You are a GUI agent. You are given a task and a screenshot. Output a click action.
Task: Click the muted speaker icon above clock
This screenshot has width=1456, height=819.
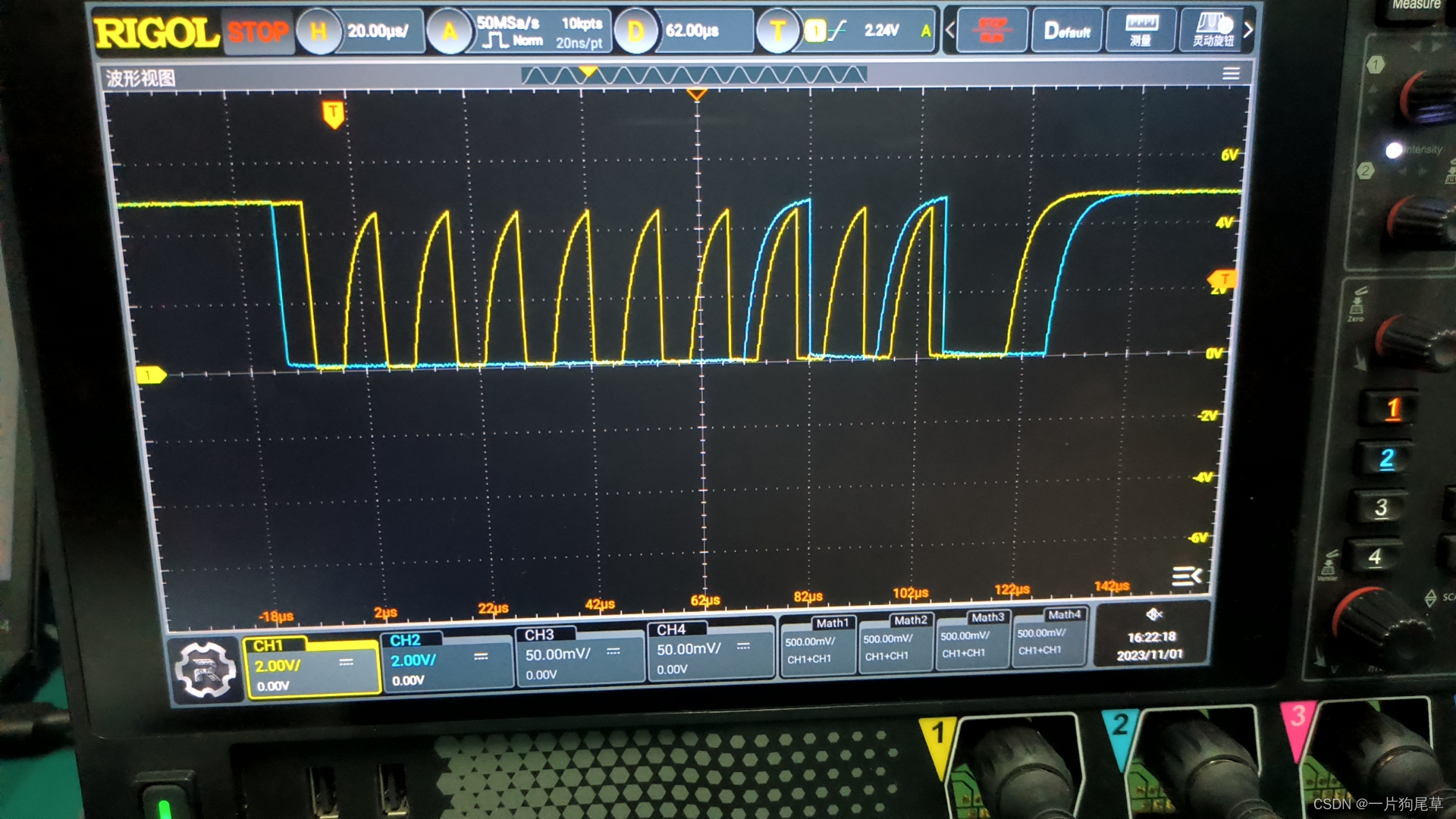coord(1153,614)
